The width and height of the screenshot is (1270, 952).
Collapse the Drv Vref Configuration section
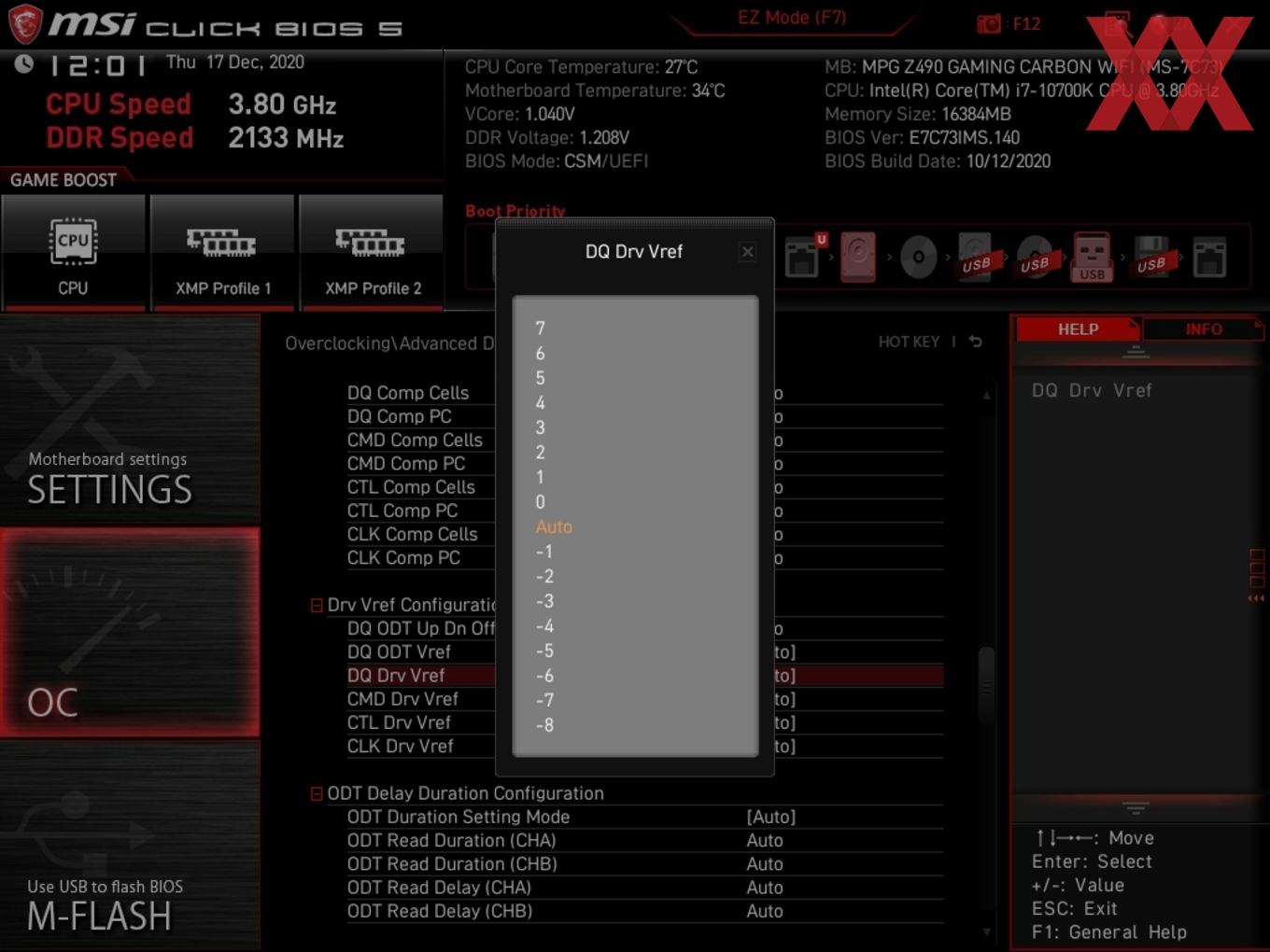tap(317, 605)
